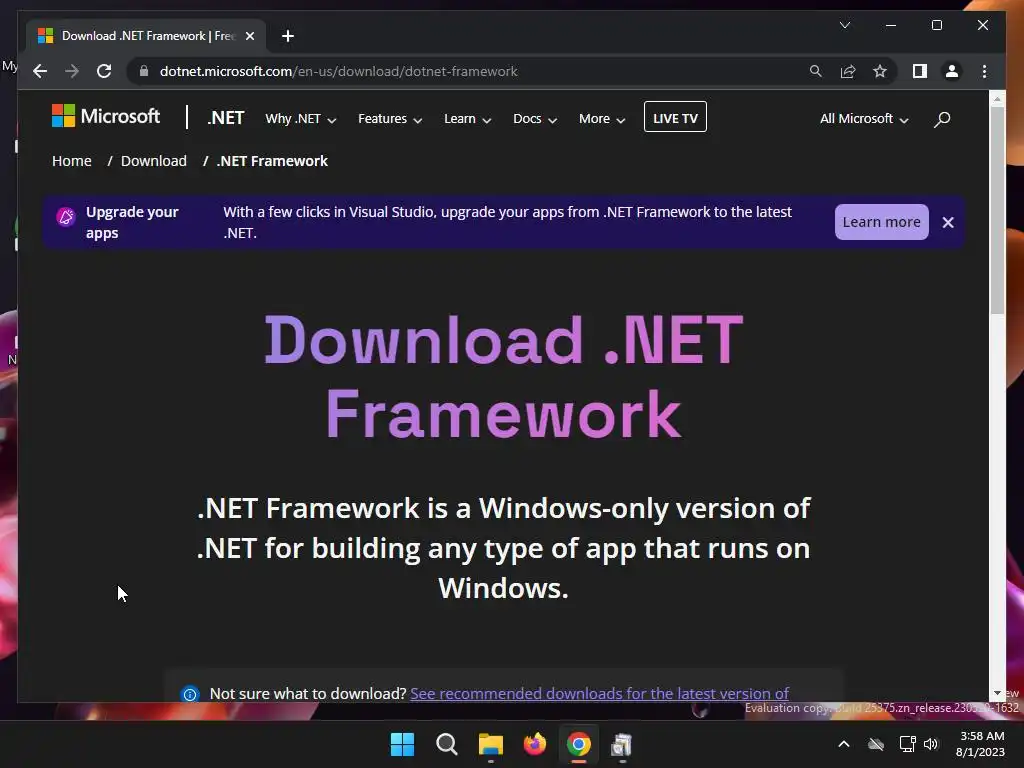Expand the Features menu

(x=390, y=119)
